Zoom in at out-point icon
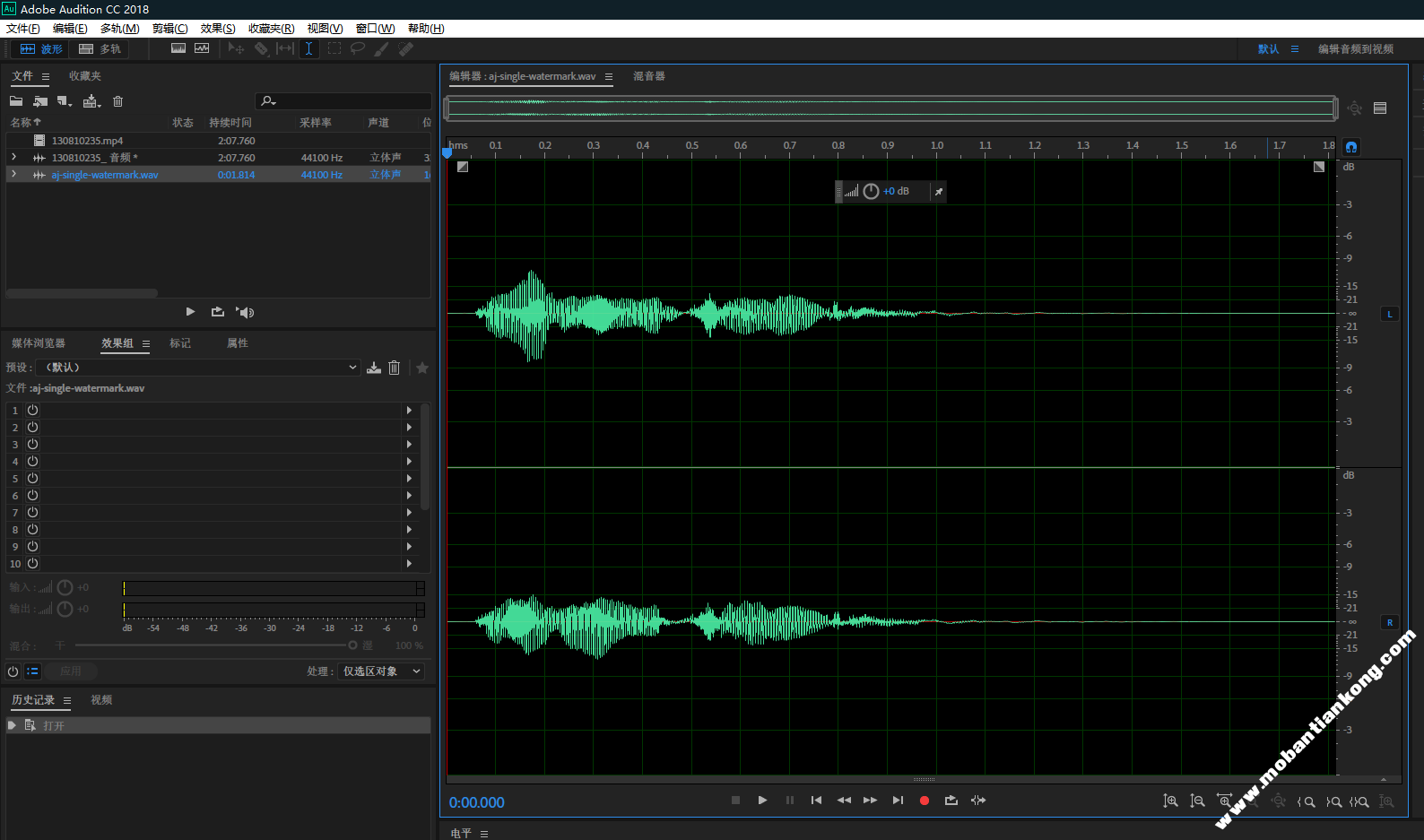The width and height of the screenshot is (1424, 840). [x=1333, y=801]
